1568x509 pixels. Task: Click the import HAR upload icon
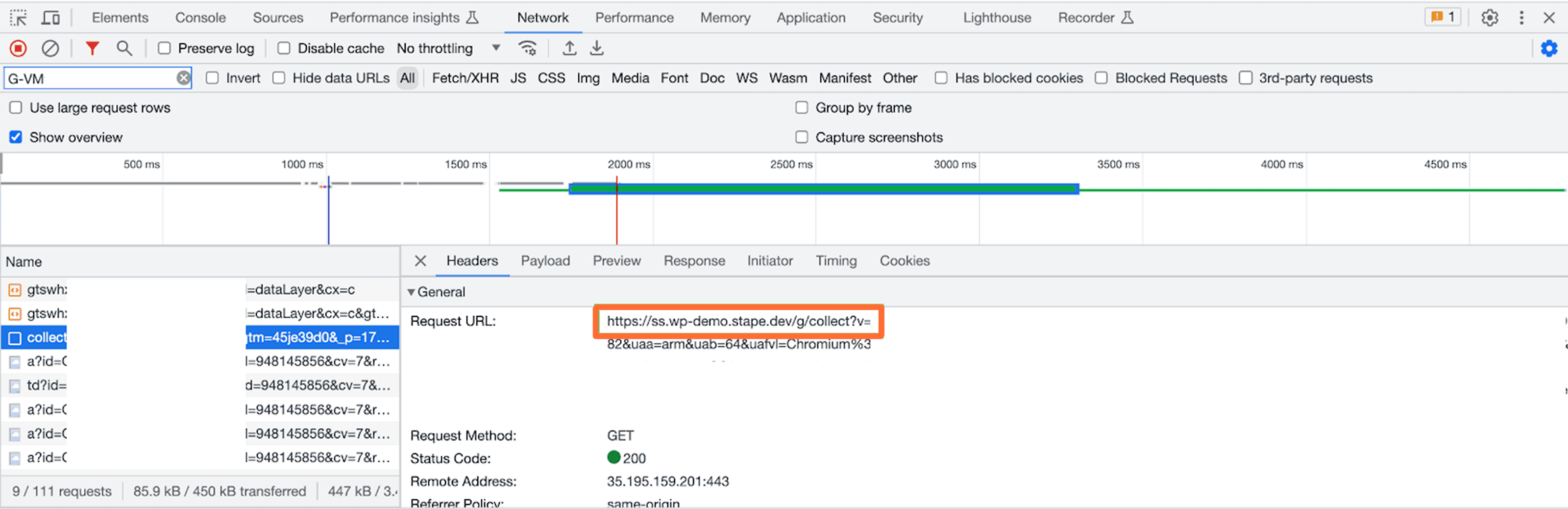click(x=569, y=48)
